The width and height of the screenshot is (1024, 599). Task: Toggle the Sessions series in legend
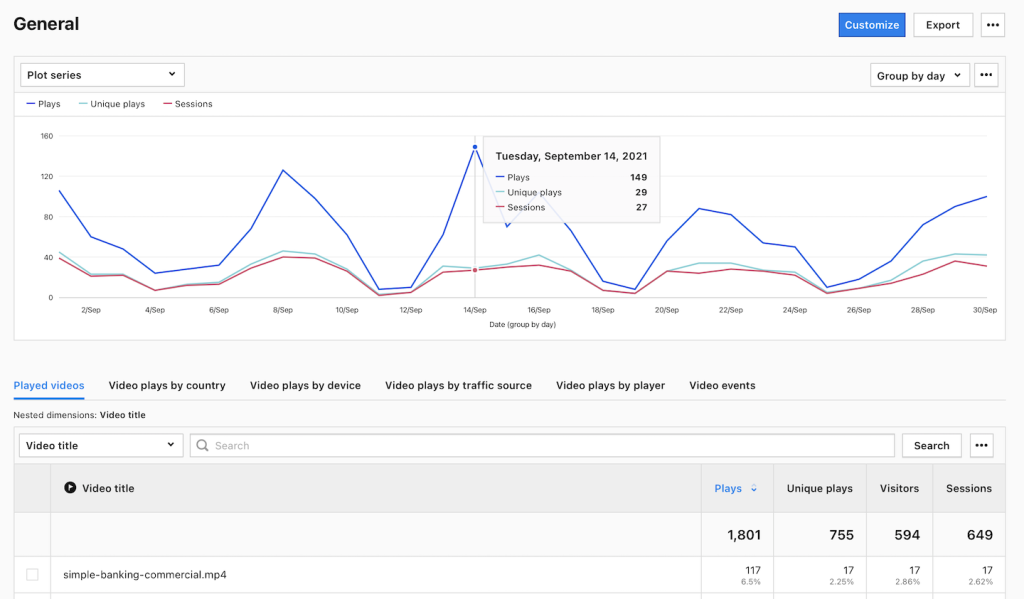point(187,104)
